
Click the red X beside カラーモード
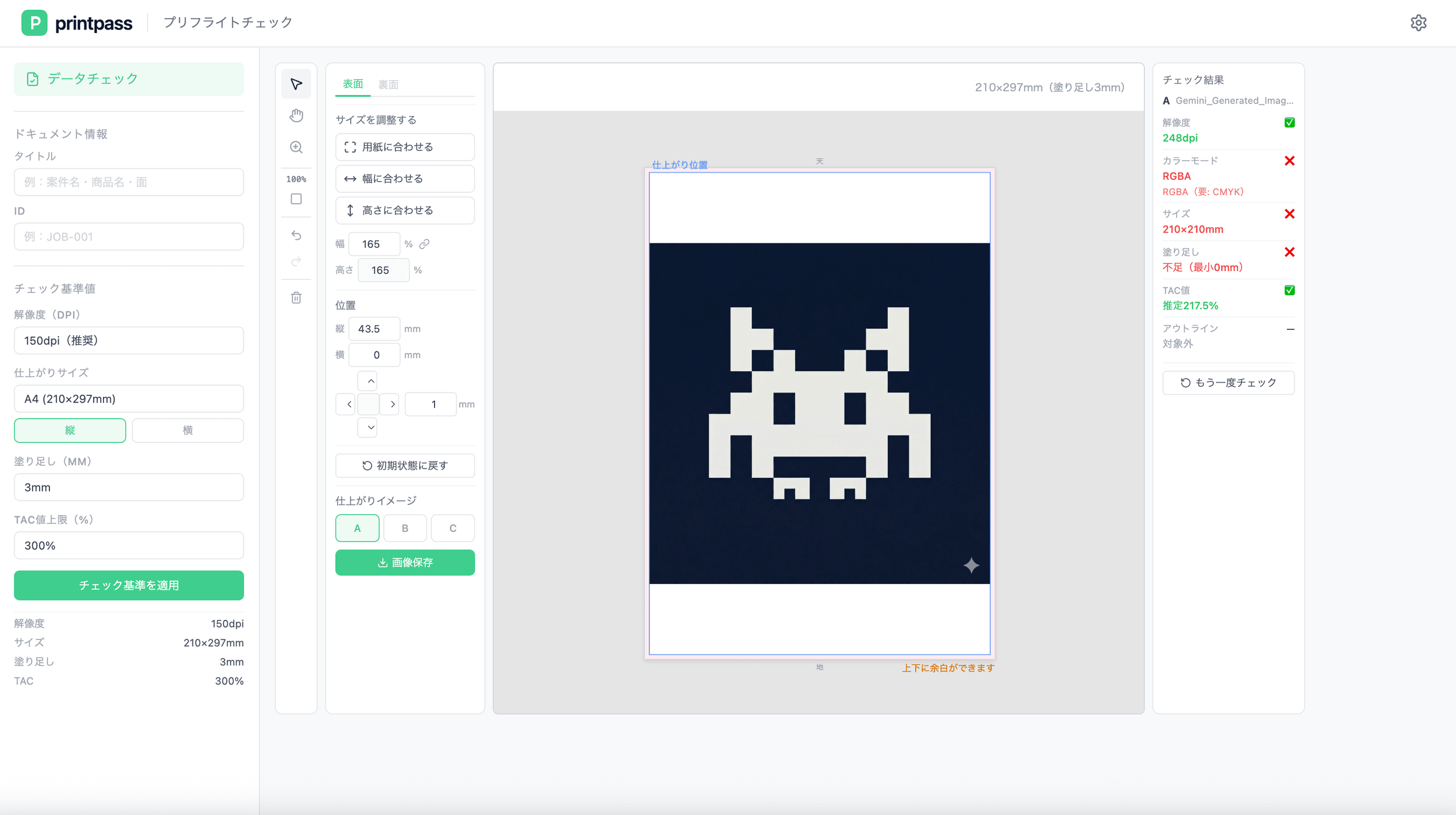(1289, 161)
